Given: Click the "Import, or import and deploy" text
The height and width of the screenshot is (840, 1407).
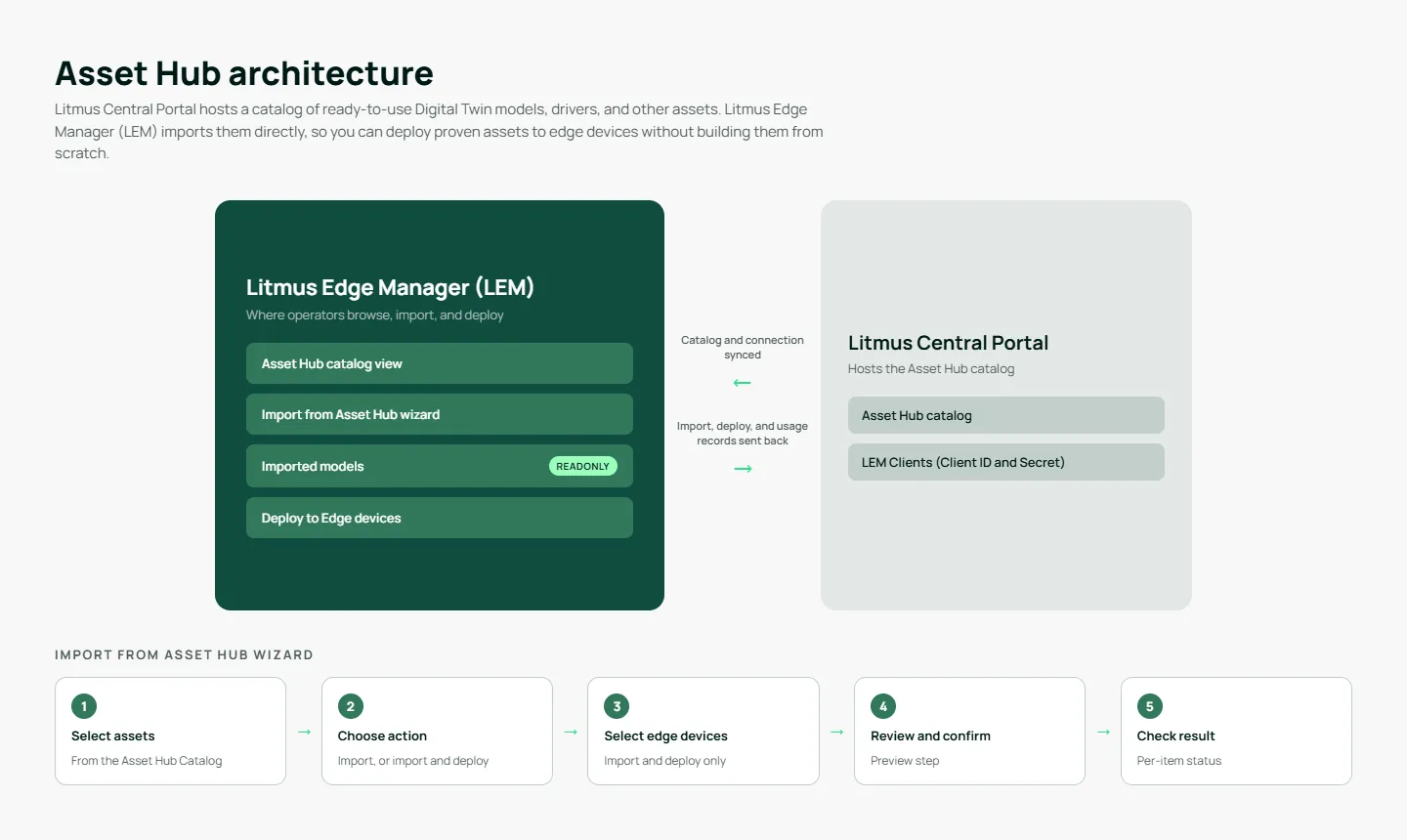Looking at the screenshot, I should [x=413, y=761].
